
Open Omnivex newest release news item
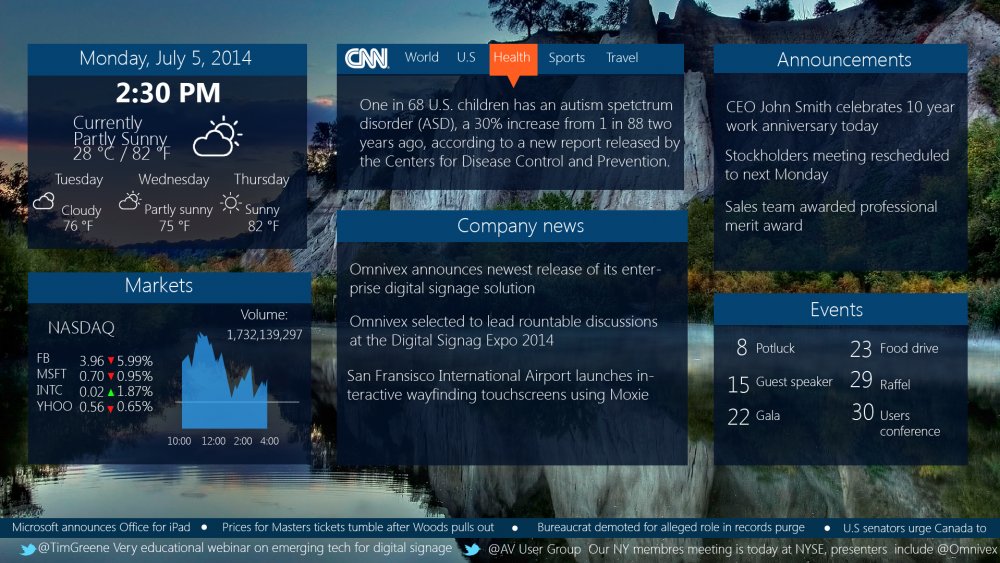pos(505,279)
